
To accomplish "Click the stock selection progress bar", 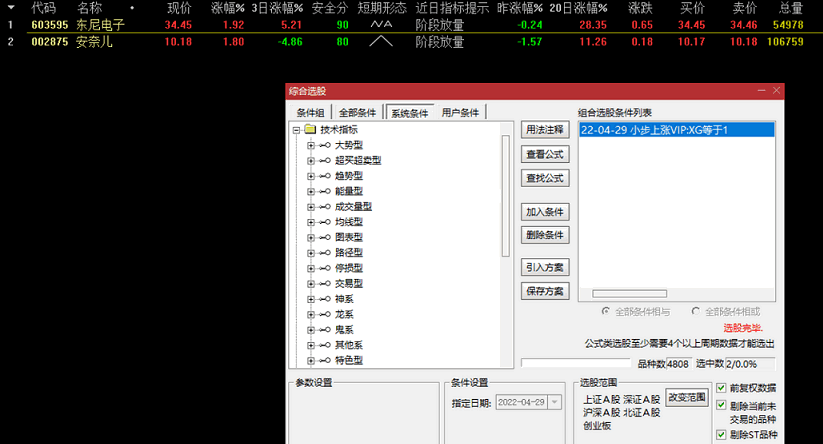I will 576,363.
